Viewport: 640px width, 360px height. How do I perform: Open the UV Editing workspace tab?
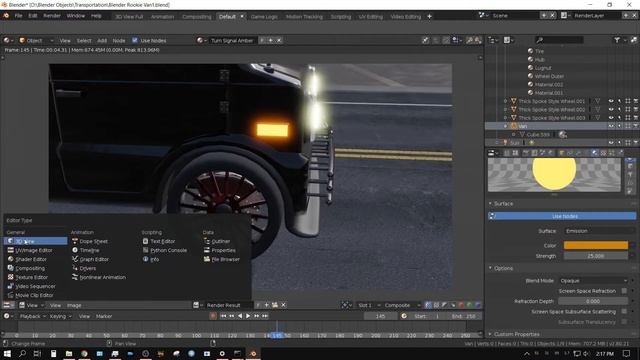tap(371, 17)
